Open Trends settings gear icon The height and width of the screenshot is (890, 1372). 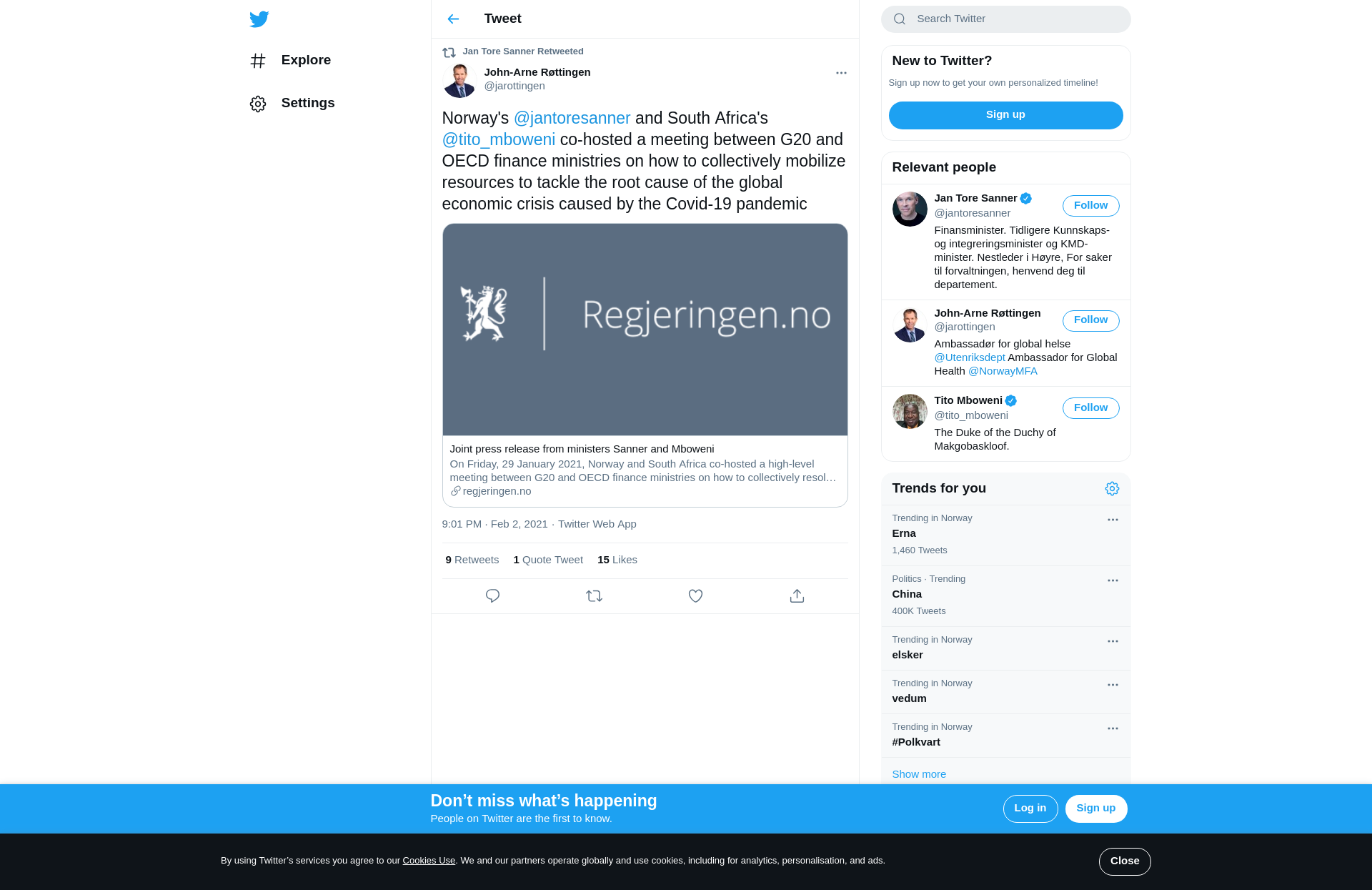(1112, 488)
